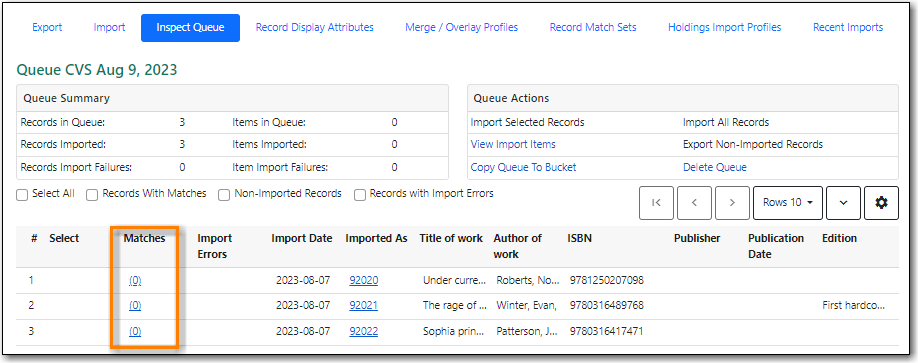Click Import All Records action
This screenshot has width=918, height=363.
(x=726, y=122)
